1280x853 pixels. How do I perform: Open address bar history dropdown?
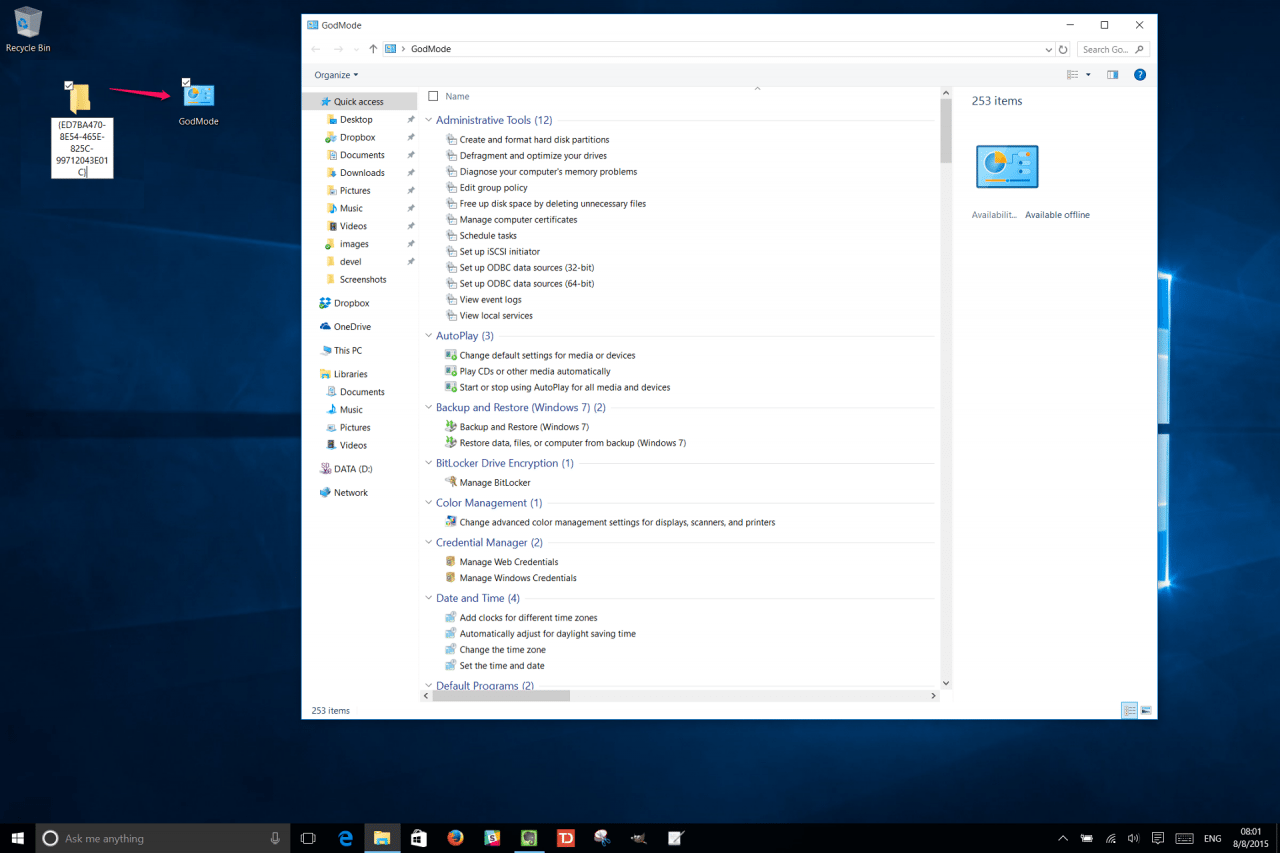coord(1048,49)
